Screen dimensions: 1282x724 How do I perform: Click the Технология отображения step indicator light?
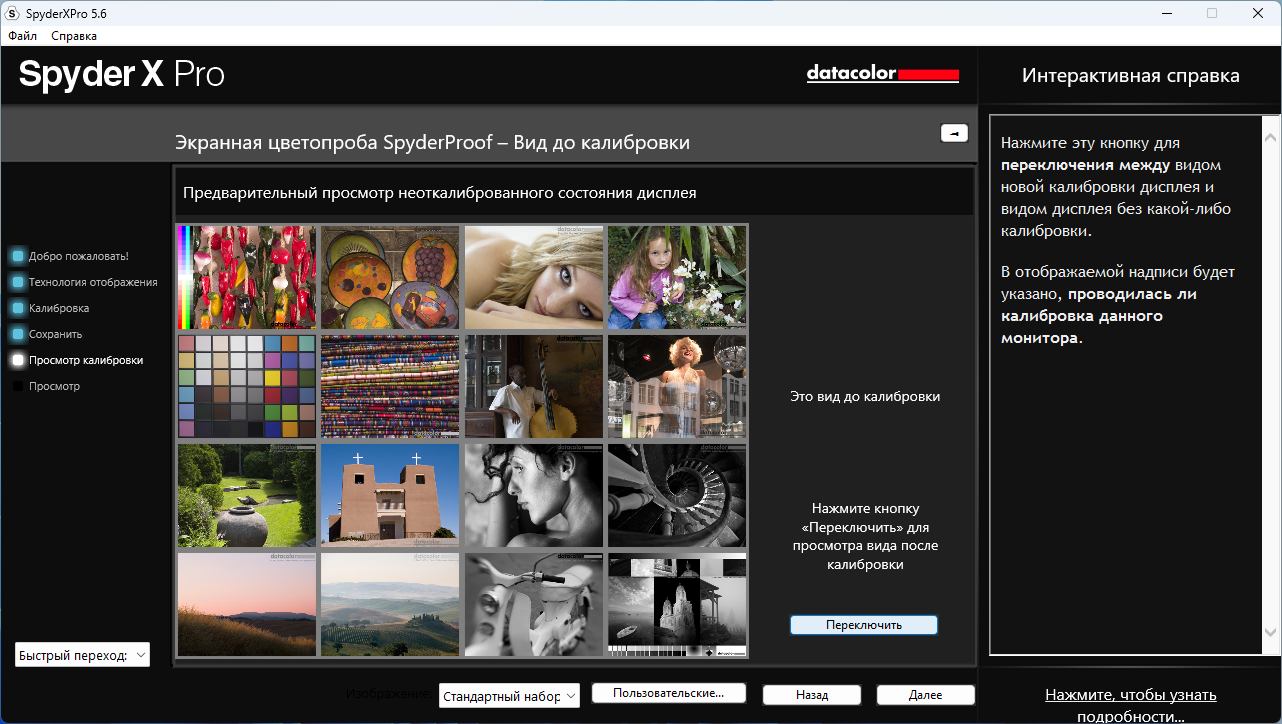[x=18, y=282]
